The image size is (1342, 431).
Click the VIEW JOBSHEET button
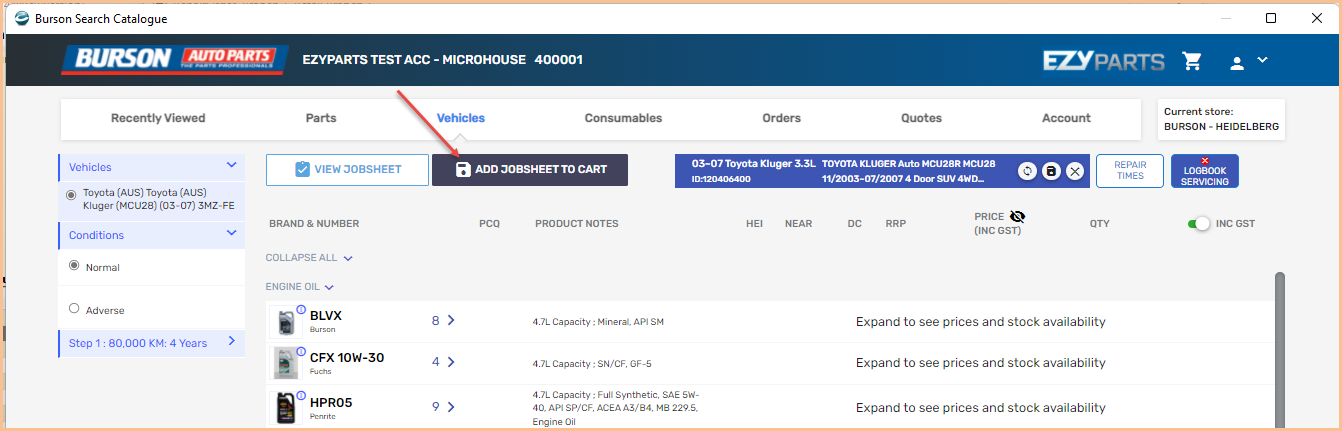click(x=345, y=170)
